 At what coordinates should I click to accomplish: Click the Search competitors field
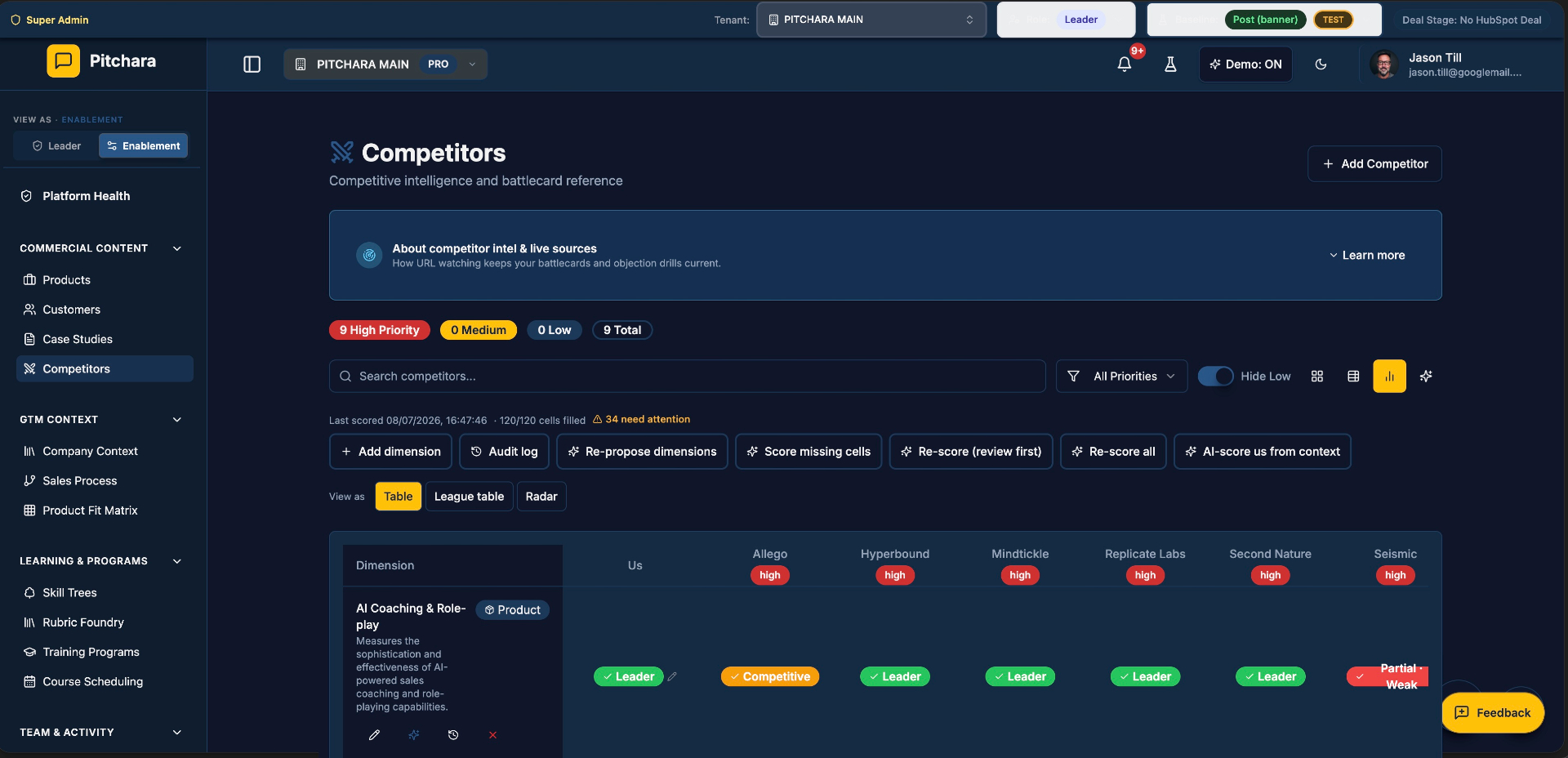(687, 377)
